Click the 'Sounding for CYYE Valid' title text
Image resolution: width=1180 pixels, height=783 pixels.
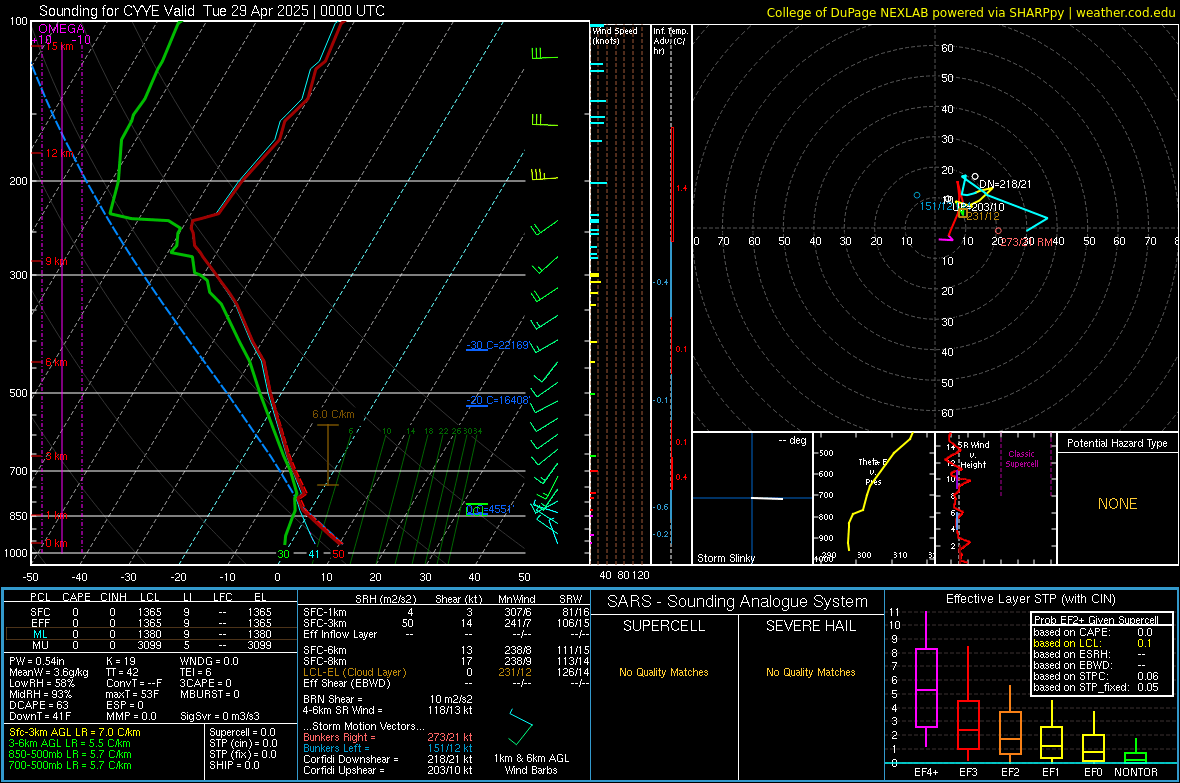pos(119,11)
